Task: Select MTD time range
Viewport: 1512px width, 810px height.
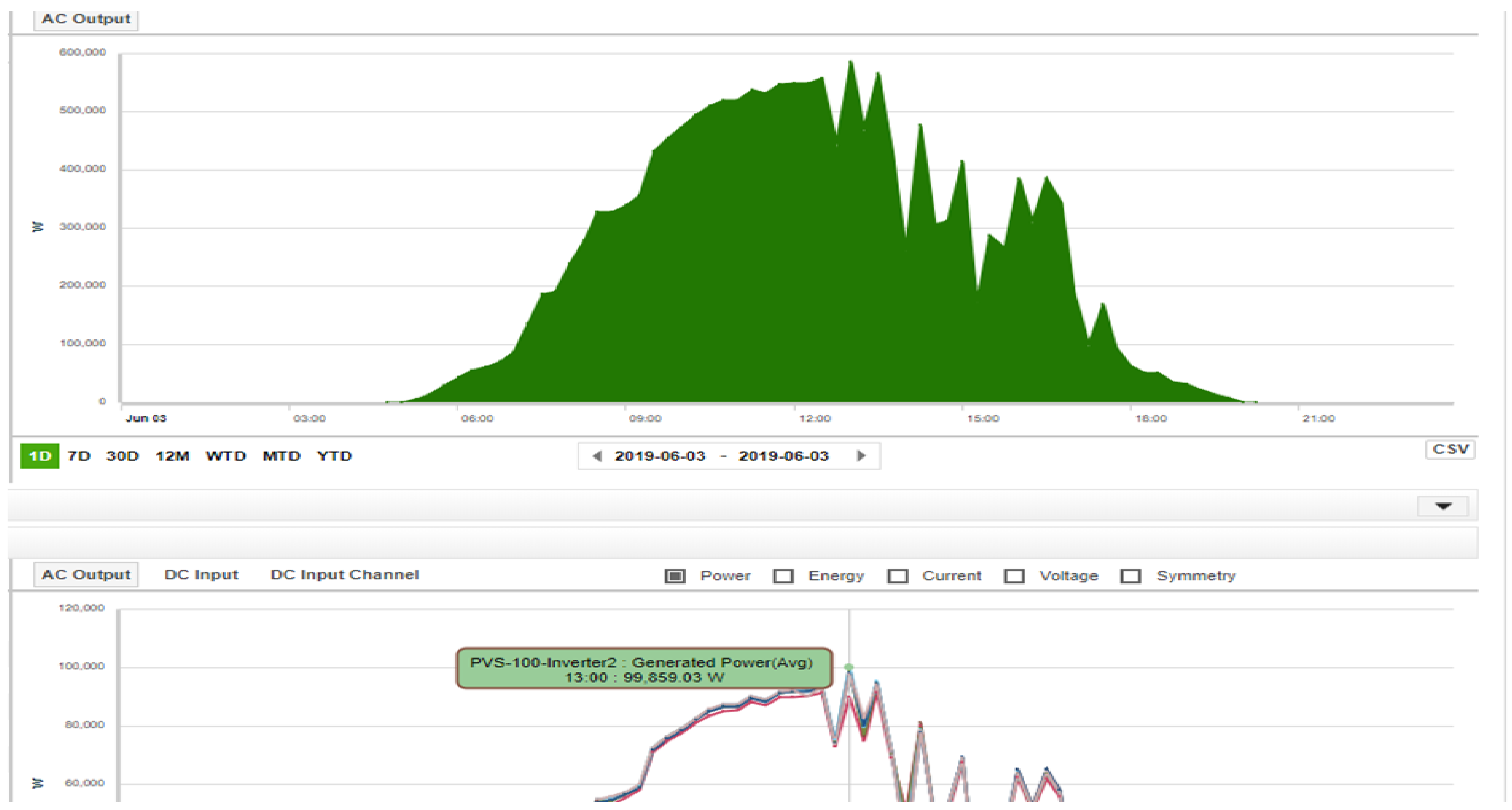Action: 281,456
